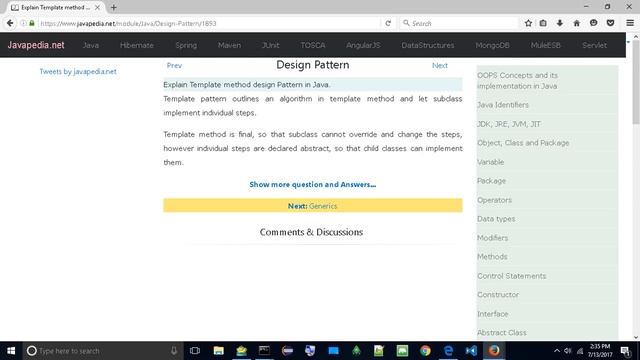This screenshot has width=640, height=360.
Task: Open the Maven navbar item
Action: [x=229, y=45]
